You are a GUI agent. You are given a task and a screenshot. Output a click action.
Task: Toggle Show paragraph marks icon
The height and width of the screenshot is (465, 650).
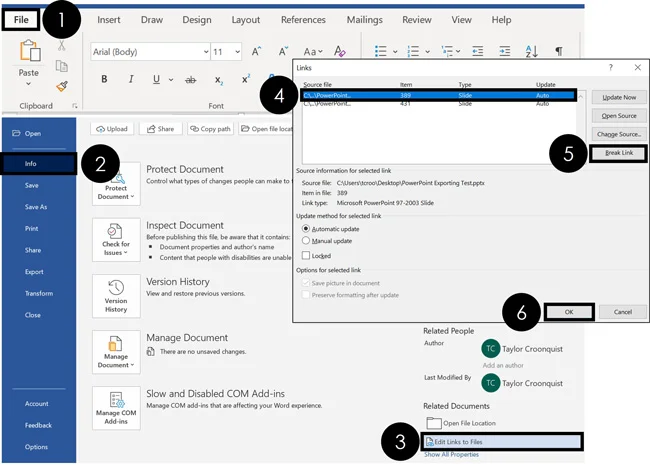[x=559, y=51]
